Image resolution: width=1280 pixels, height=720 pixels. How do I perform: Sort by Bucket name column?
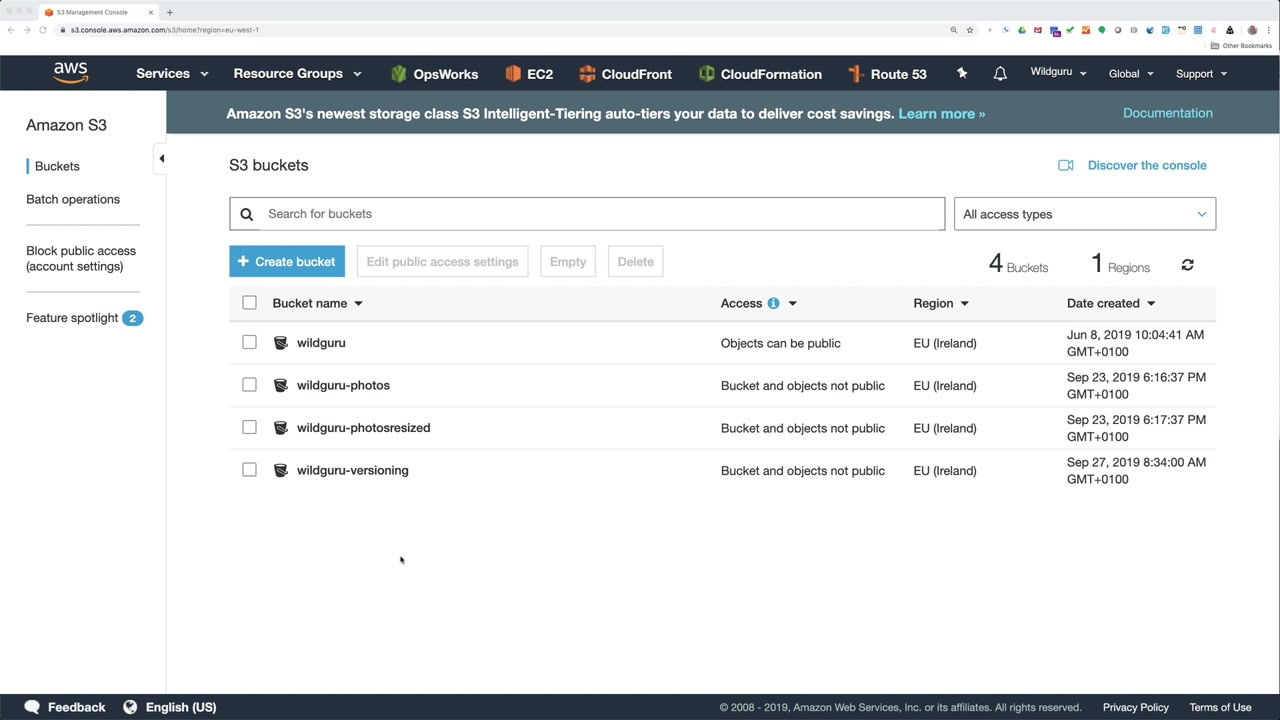pos(317,303)
